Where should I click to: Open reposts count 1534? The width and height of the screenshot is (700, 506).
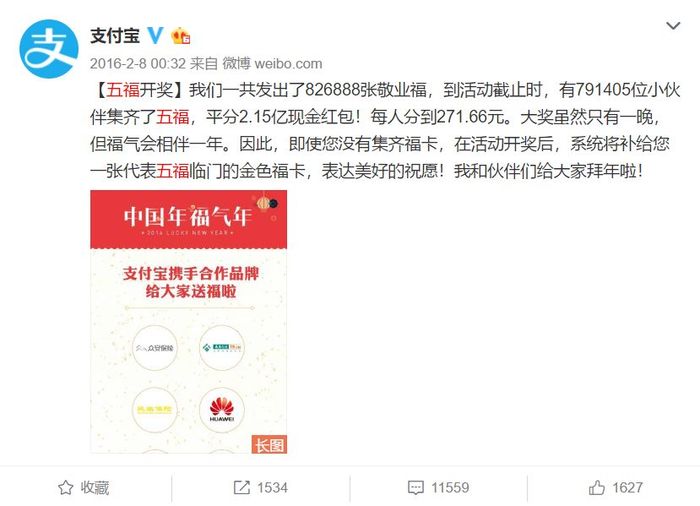272,488
